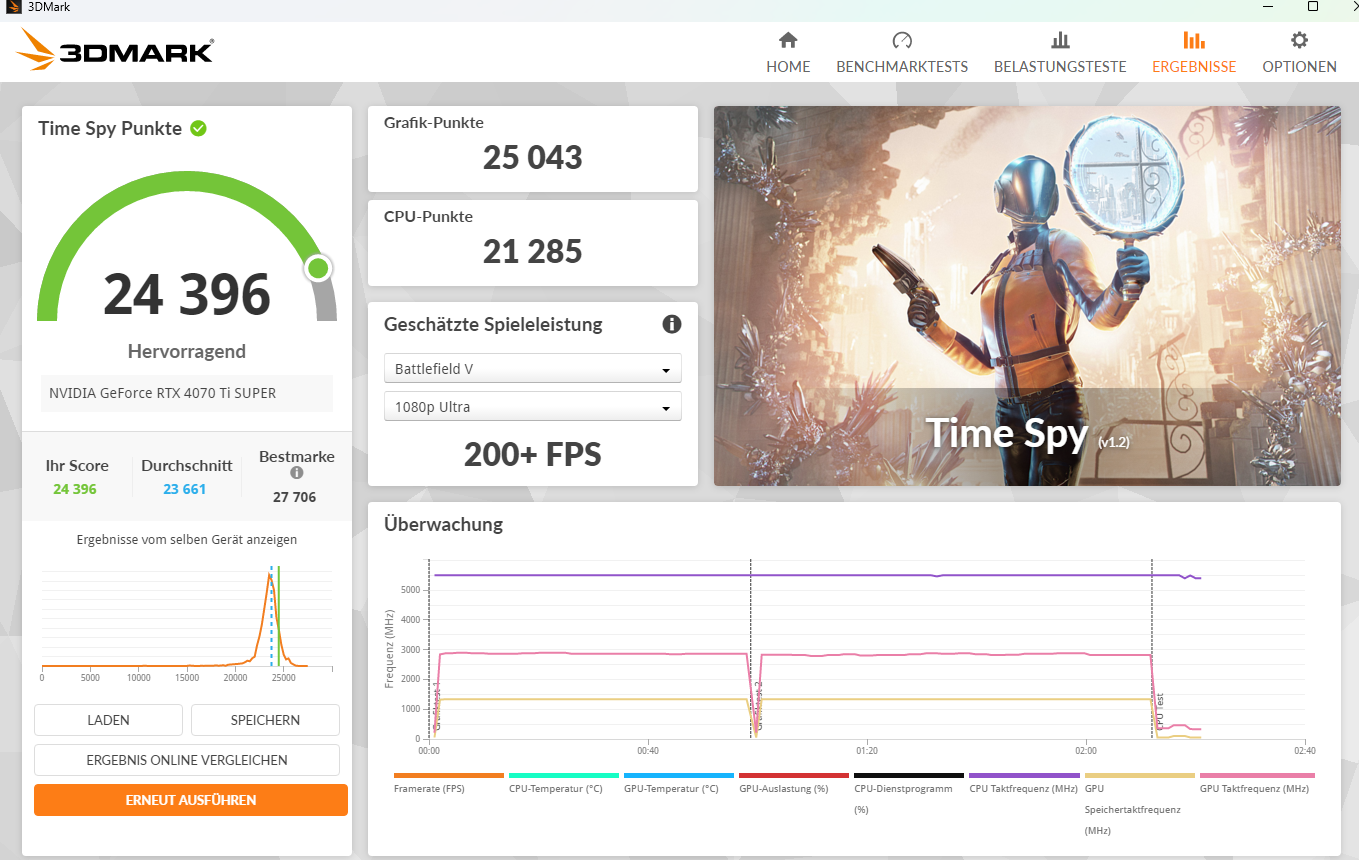Click the Bestmarke score 27 706

coord(294,497)
